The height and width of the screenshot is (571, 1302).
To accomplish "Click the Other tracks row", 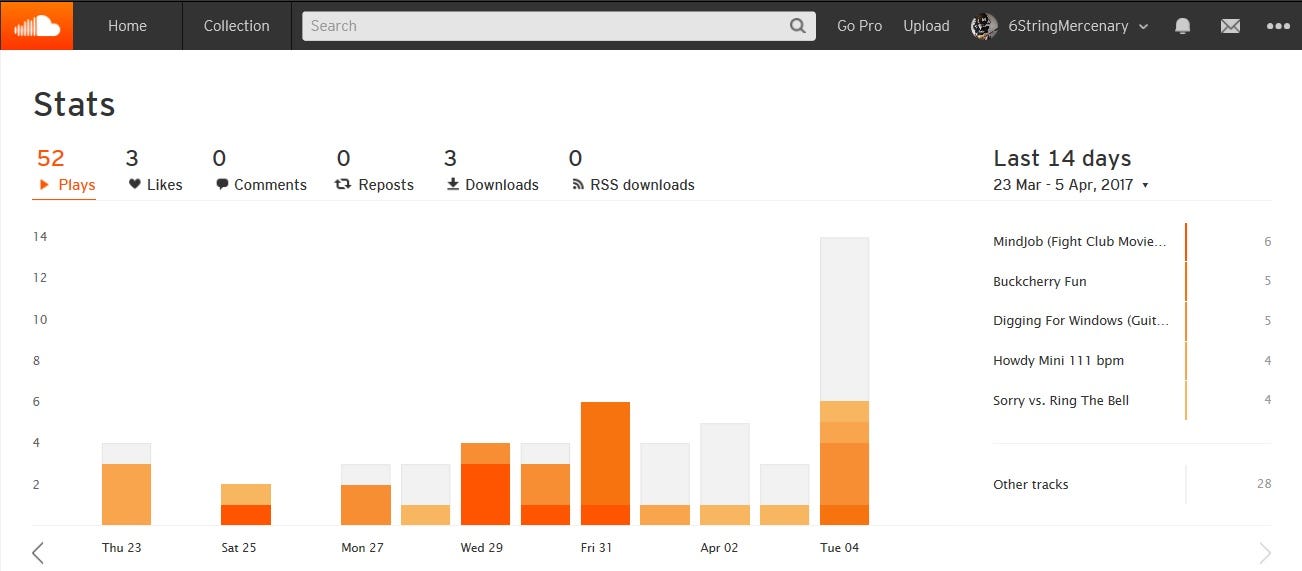I will point(1132,484).
